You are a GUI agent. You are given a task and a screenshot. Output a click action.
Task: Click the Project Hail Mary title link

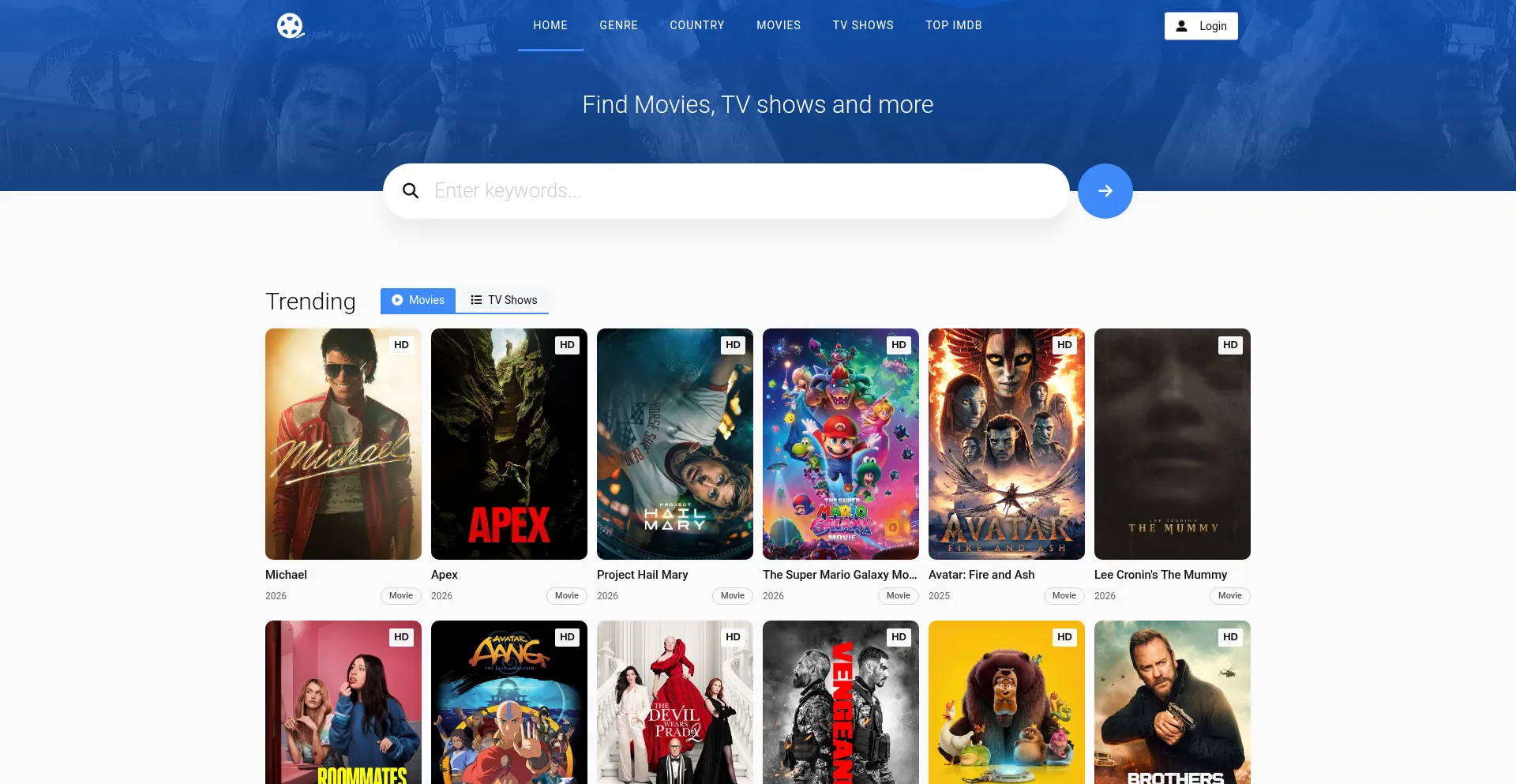point(643,575)
